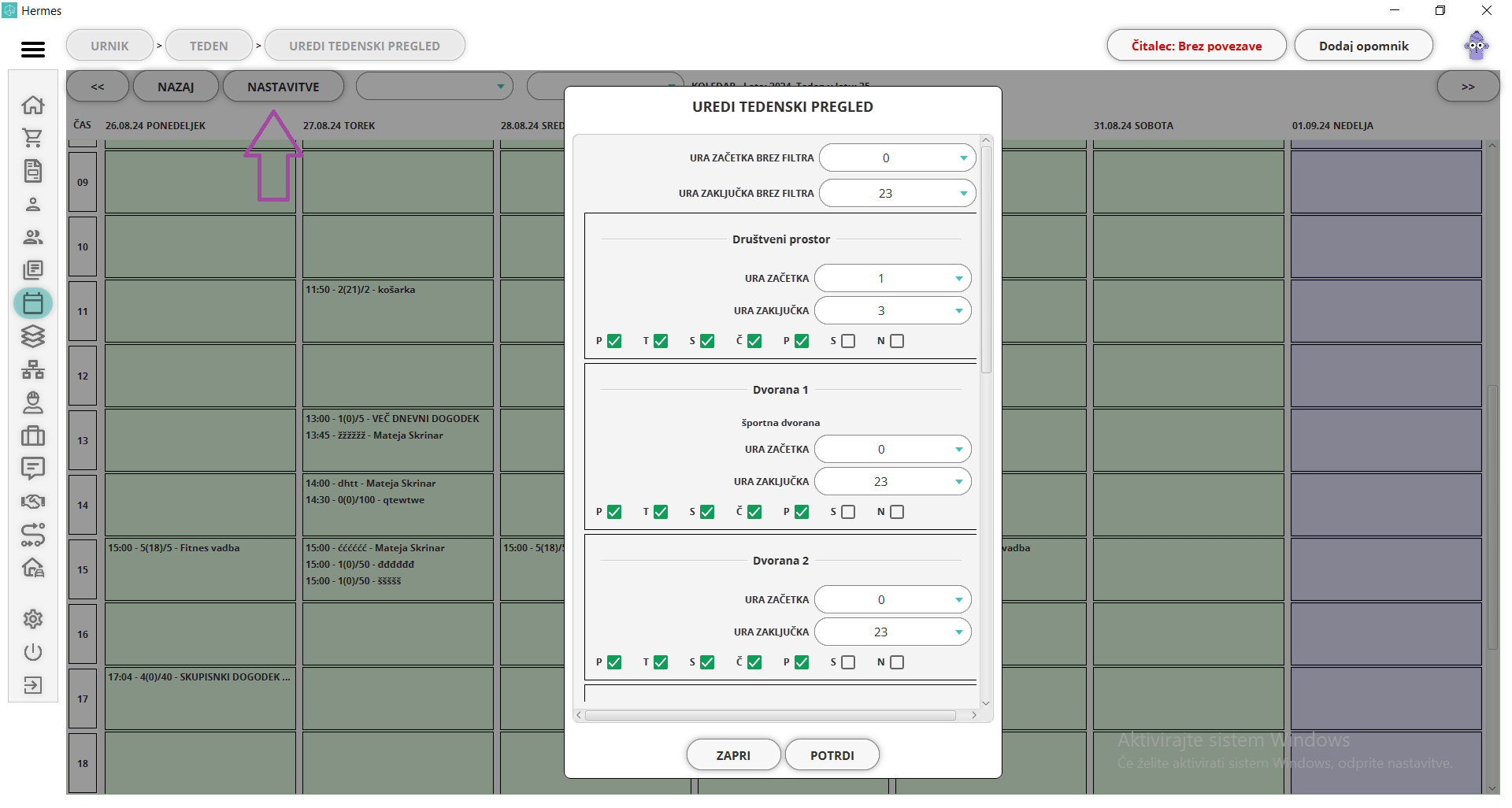This screenshot has height=808, width=1512.
Task: Open the route path icon
Action: (x=32, y=535)
